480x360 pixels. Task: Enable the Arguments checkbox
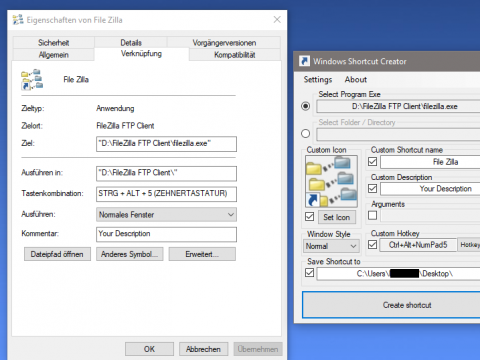coord(372,215)
